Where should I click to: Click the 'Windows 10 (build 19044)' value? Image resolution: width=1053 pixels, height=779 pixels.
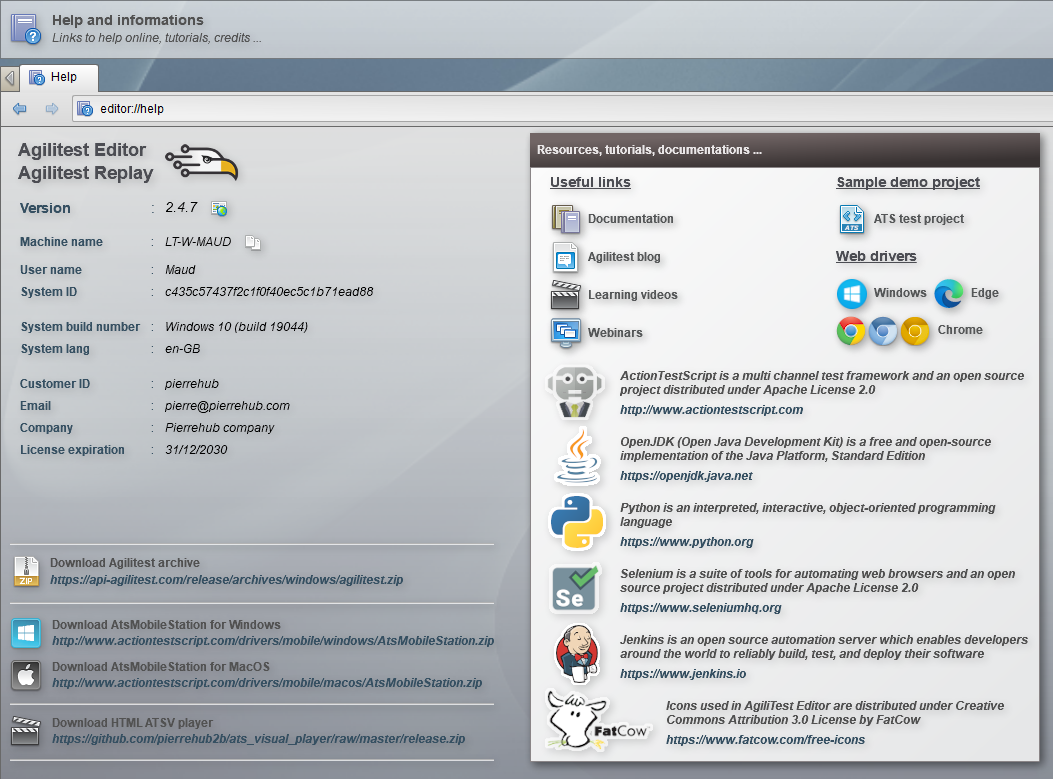(x=236, y=327)
